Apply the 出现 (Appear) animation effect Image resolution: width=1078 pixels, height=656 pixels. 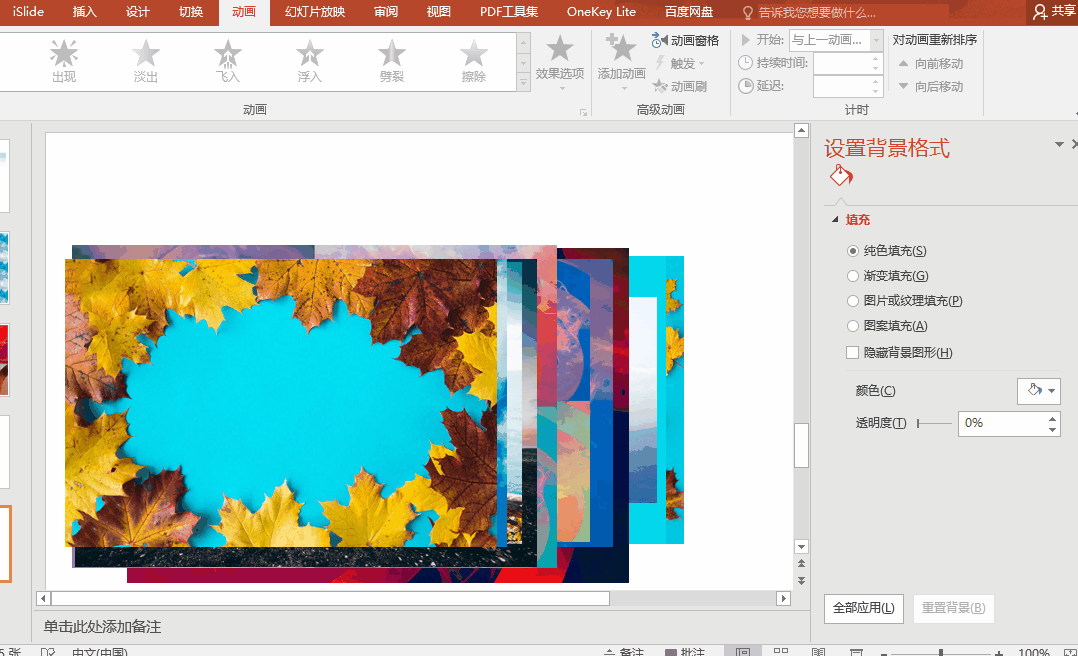click(x=64, y=61)
